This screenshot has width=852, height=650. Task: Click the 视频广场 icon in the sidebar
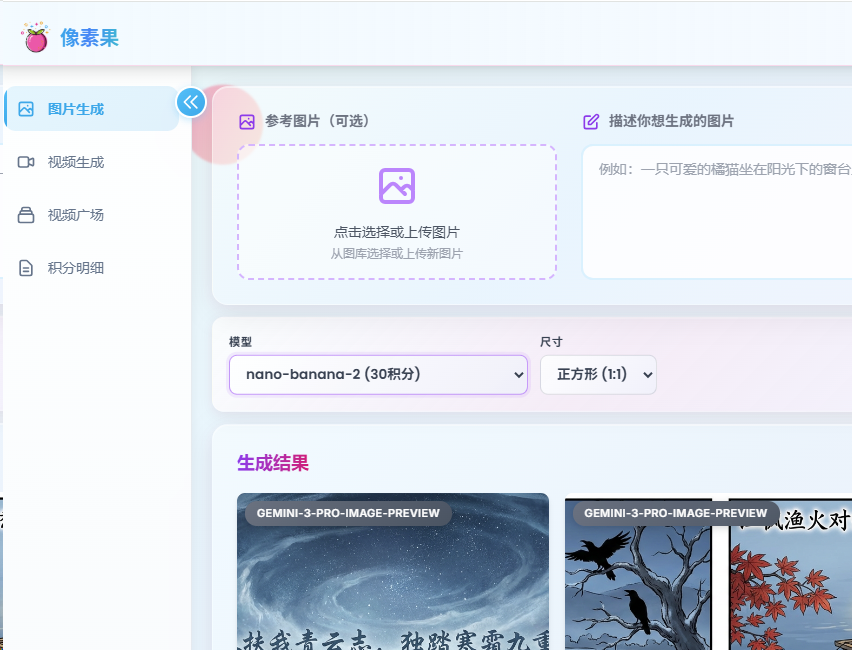coord(27,215)
